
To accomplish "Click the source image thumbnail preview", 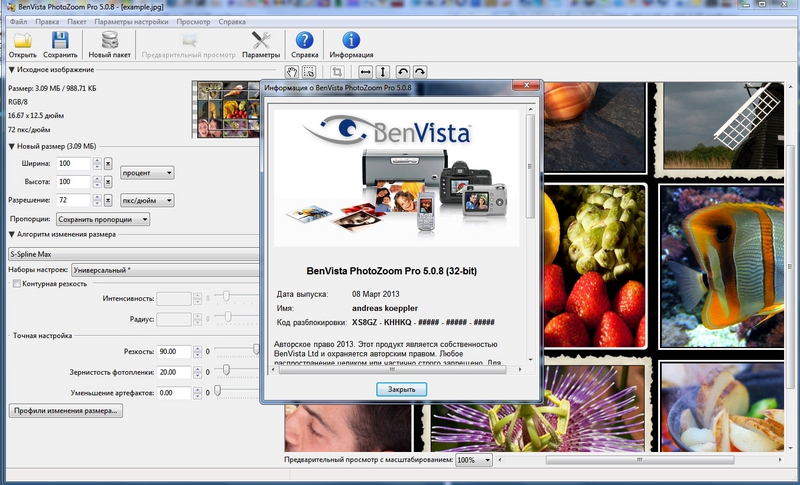I will pos(227,109).
